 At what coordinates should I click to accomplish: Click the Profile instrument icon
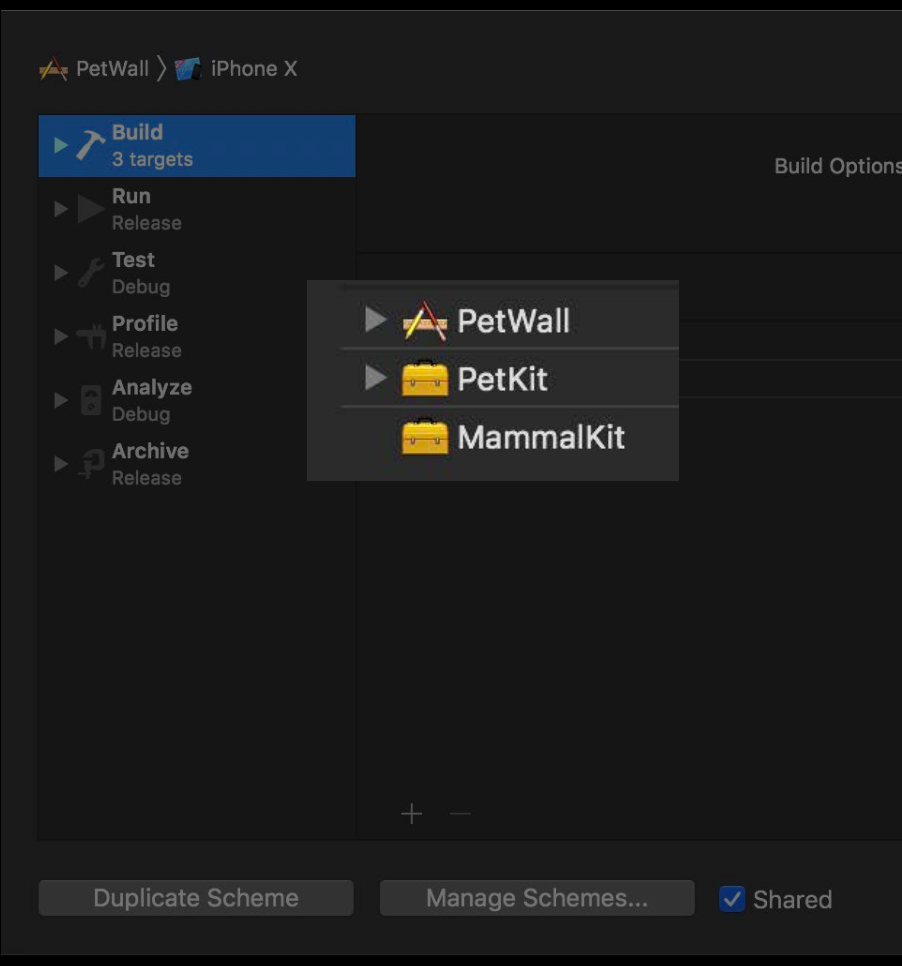(91, 336)
